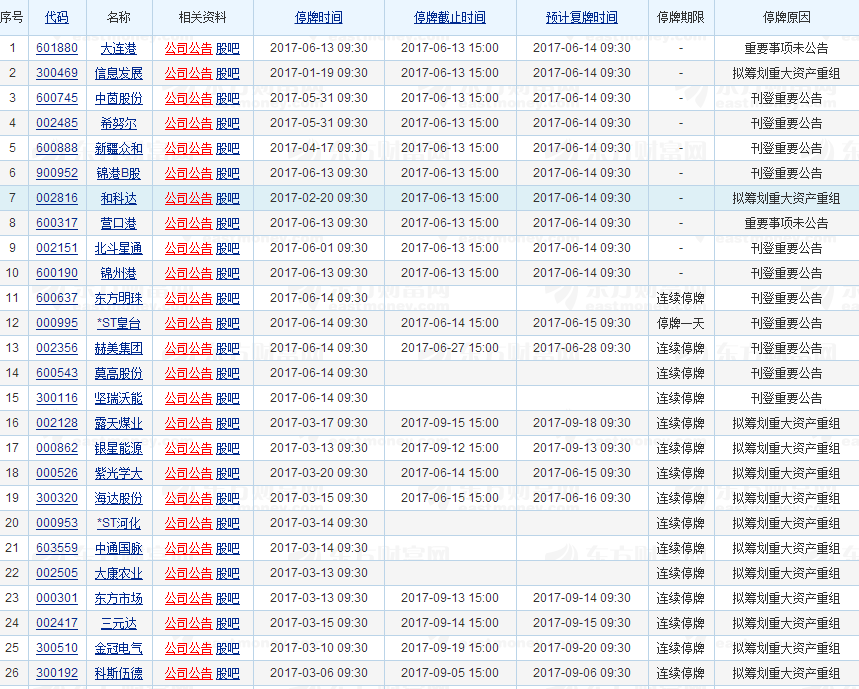Open 公司公告 for 银星能源 row
This screenshot has height=689, width=859.
(188, 449)
